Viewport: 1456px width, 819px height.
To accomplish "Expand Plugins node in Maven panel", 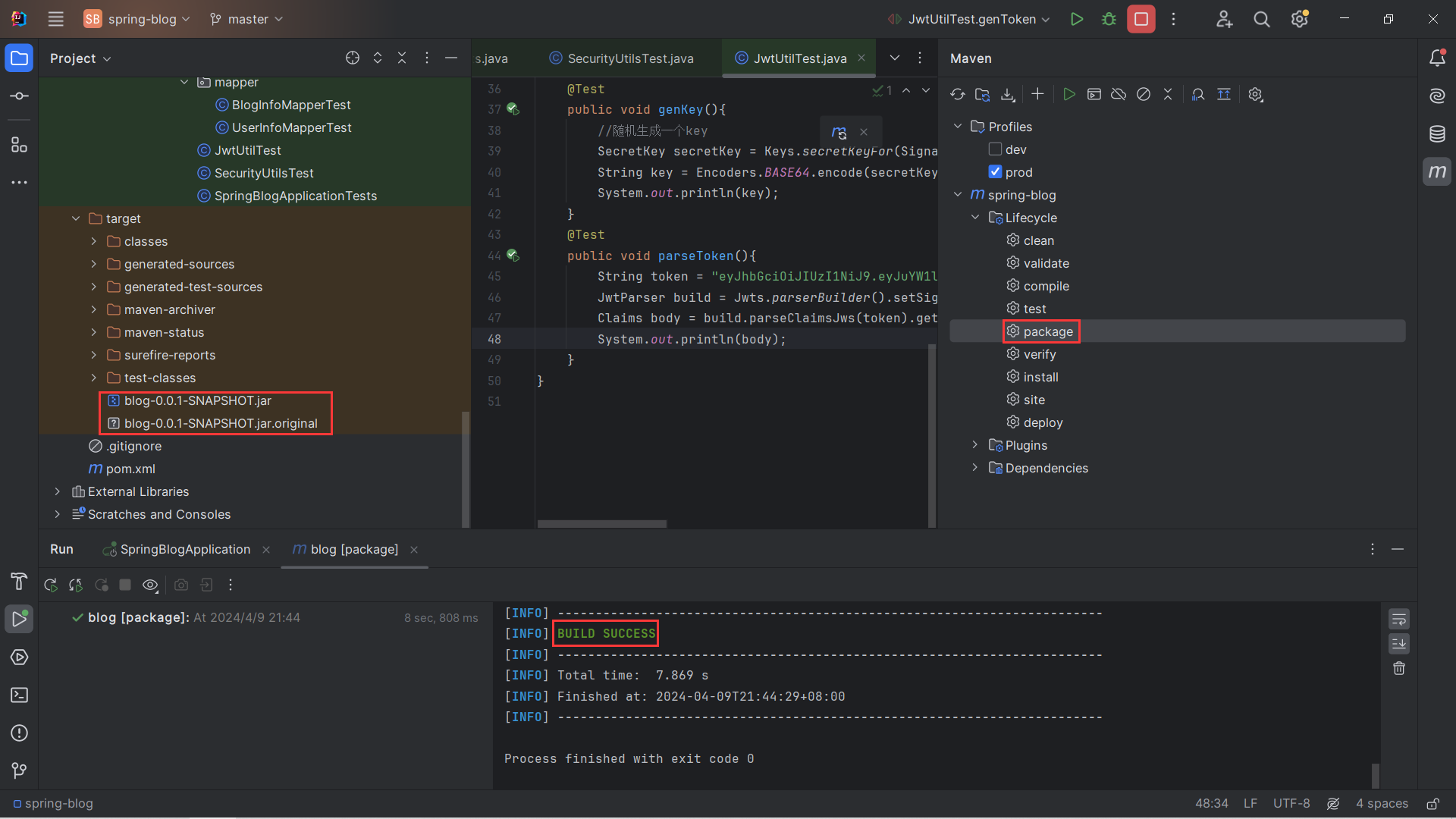I will 975,445.
